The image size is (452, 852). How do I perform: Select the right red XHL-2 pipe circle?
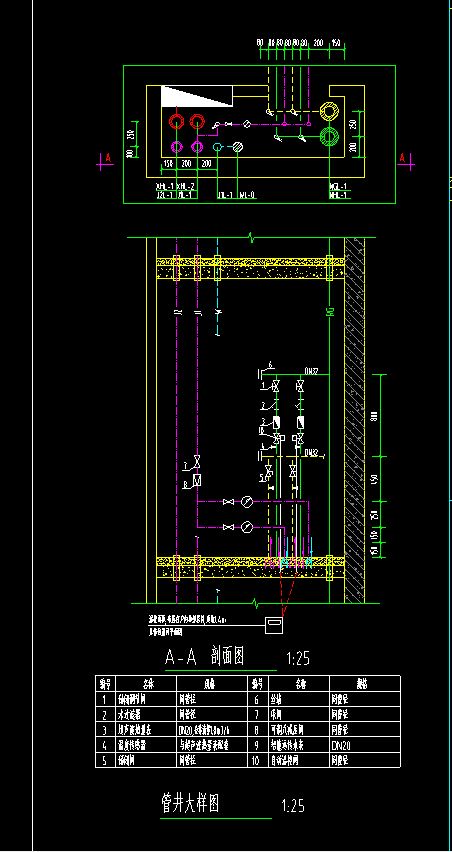point(196,122)
